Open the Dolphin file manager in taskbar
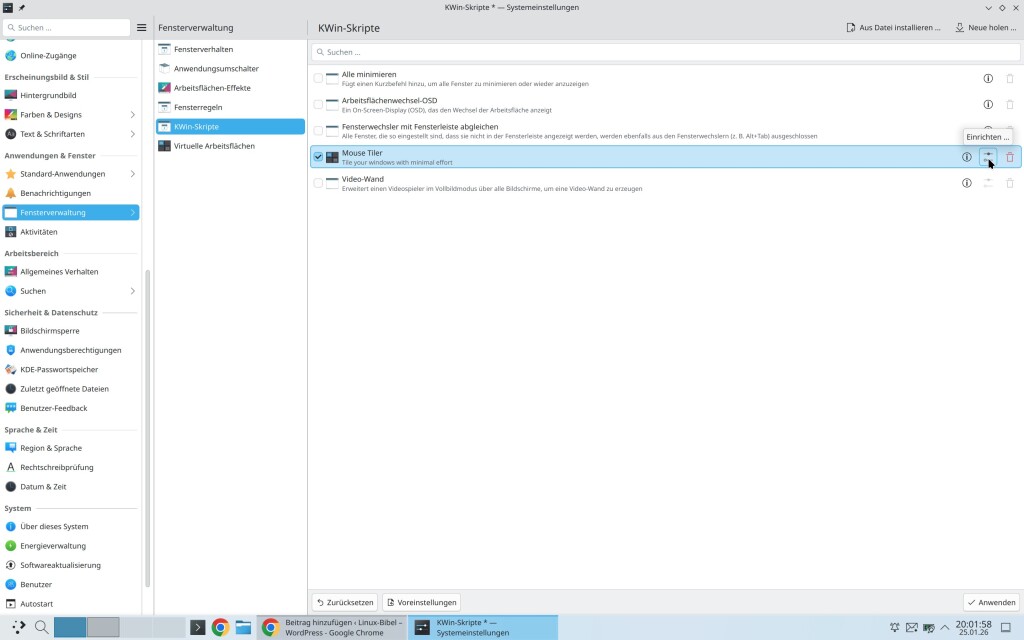1024x640 pixels. tap(243, 628)
